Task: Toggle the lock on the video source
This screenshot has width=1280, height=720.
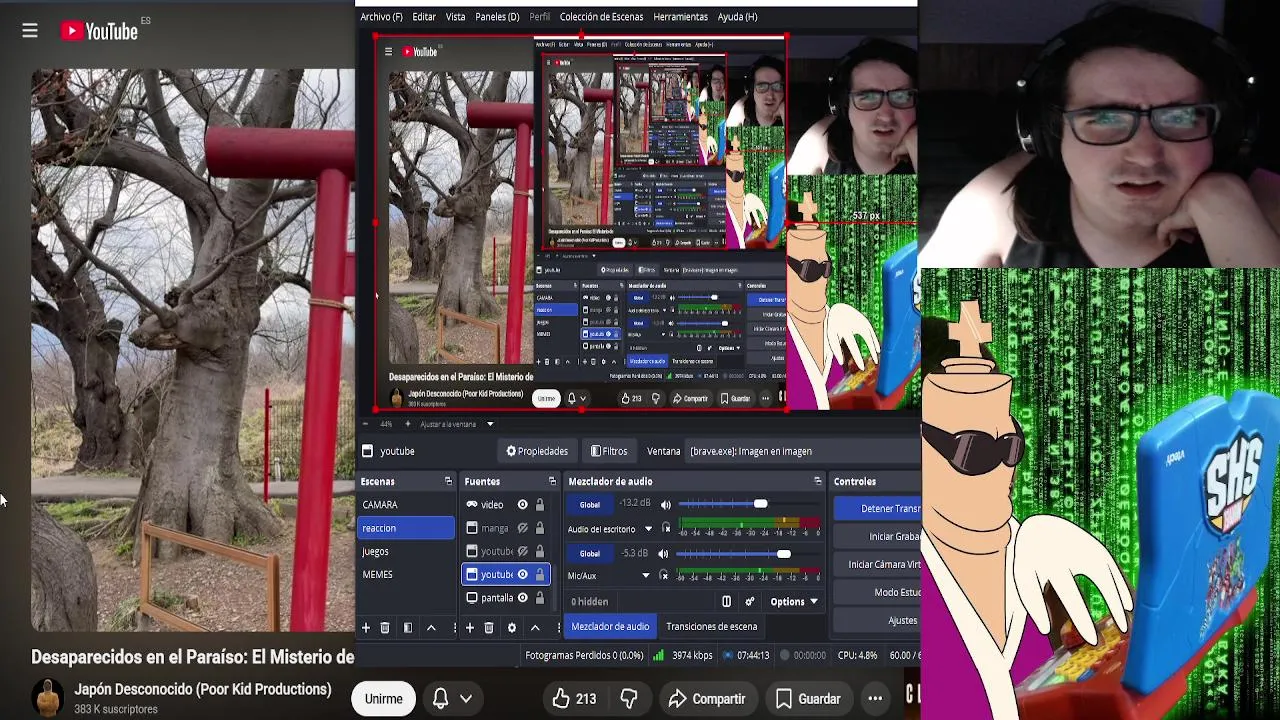Action: (x=540, y=505)
